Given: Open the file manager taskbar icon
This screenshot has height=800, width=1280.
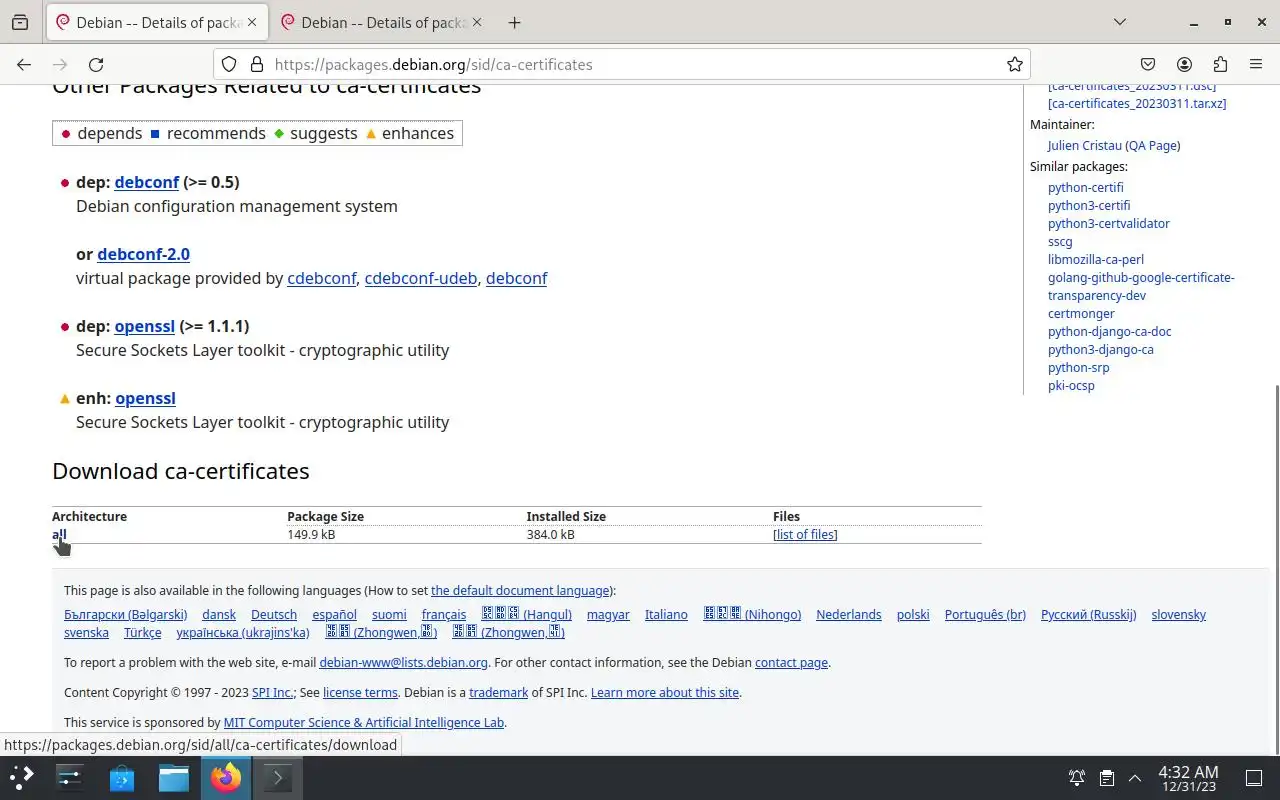Looking at the screenshot, I should (x=174, y=777).
